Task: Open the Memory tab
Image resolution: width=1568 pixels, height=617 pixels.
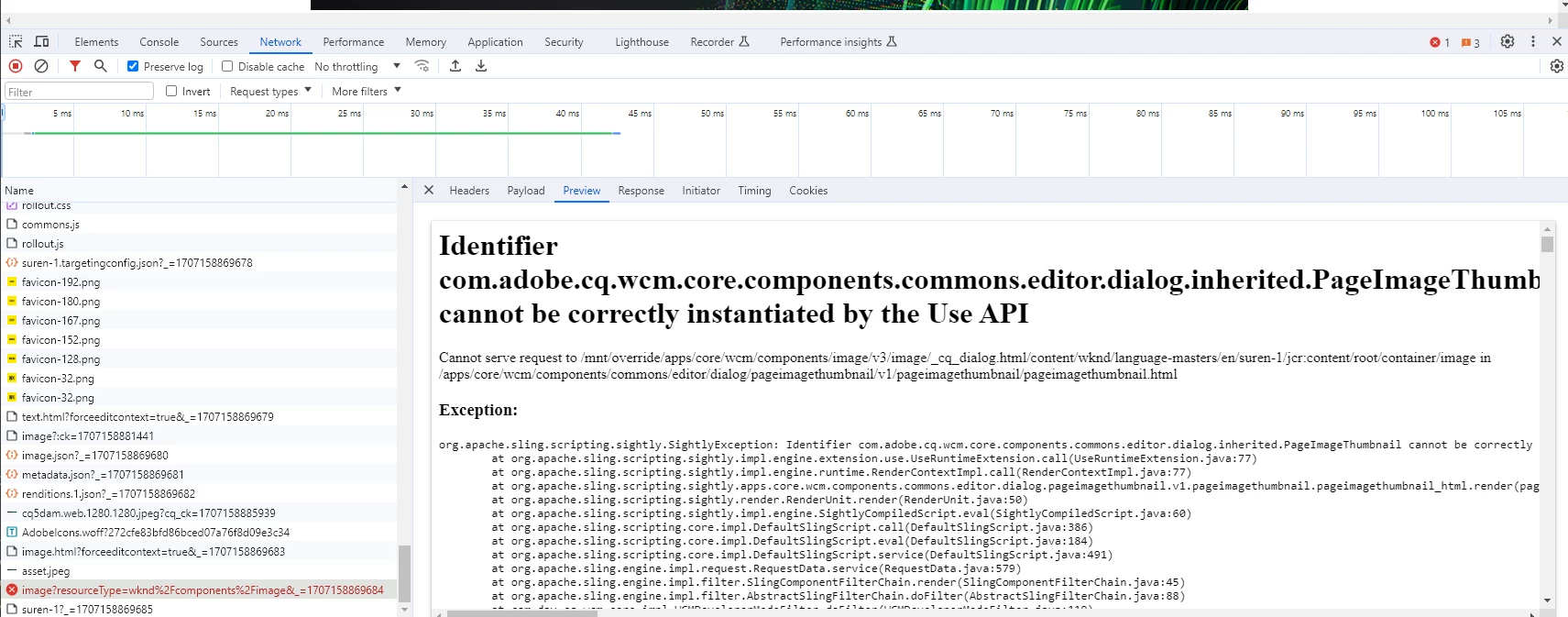Action: pos(426,42)
